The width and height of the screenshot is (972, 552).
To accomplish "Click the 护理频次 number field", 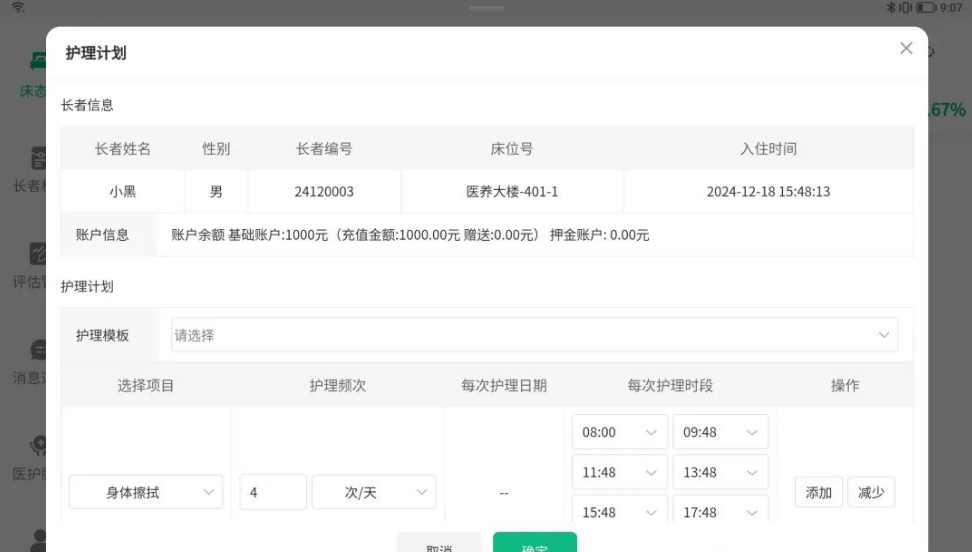I will coord(272,493).
